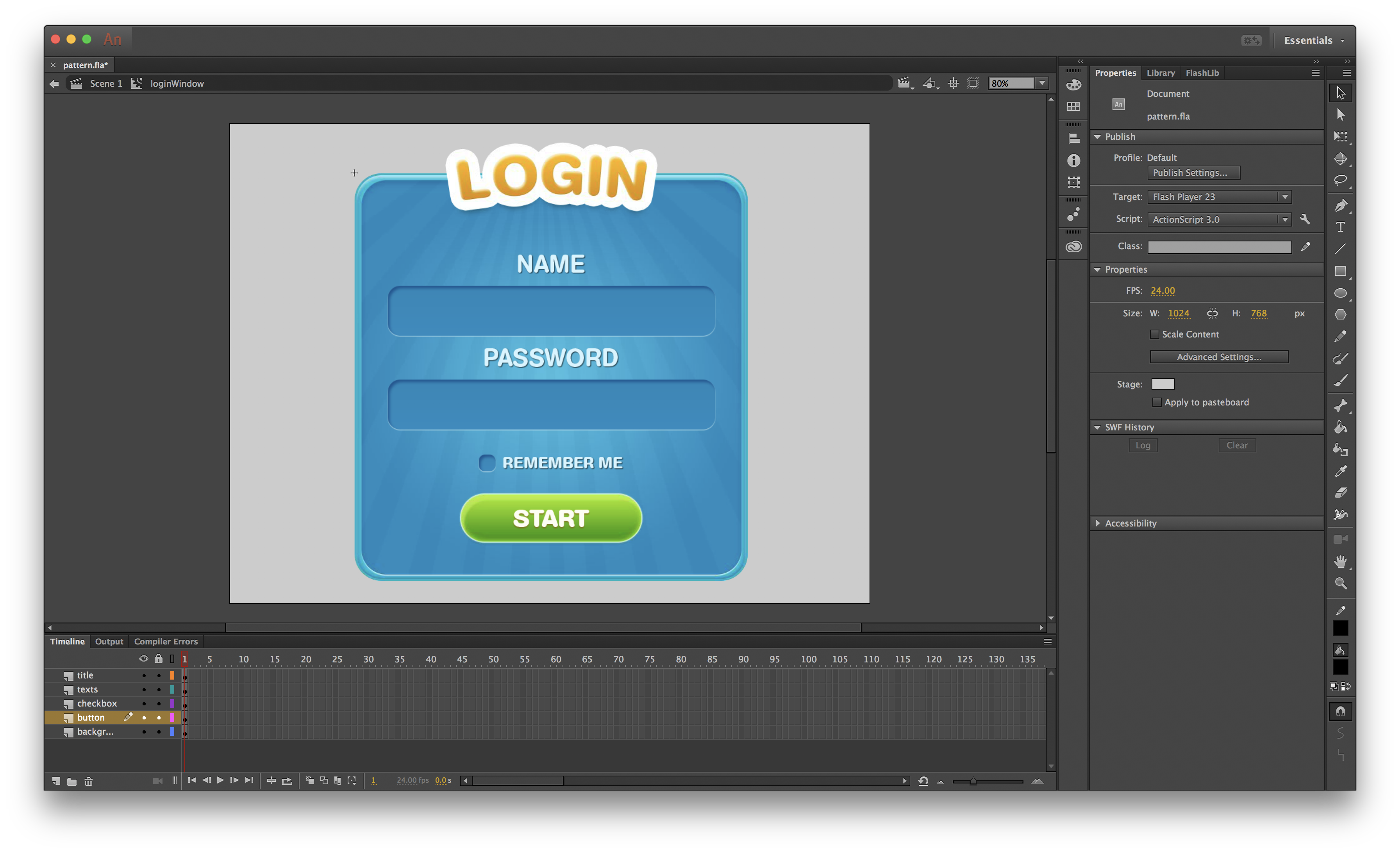Click the Stage background color swatch
Screen dimensions: 1400x853
(x=1162, y=384)
